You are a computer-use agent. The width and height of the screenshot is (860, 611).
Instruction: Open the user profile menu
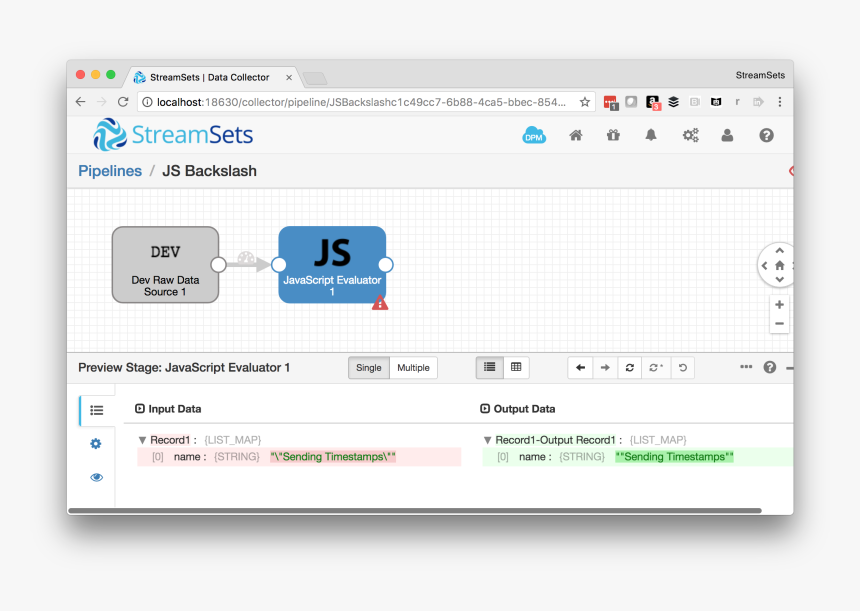click(728, 136)
